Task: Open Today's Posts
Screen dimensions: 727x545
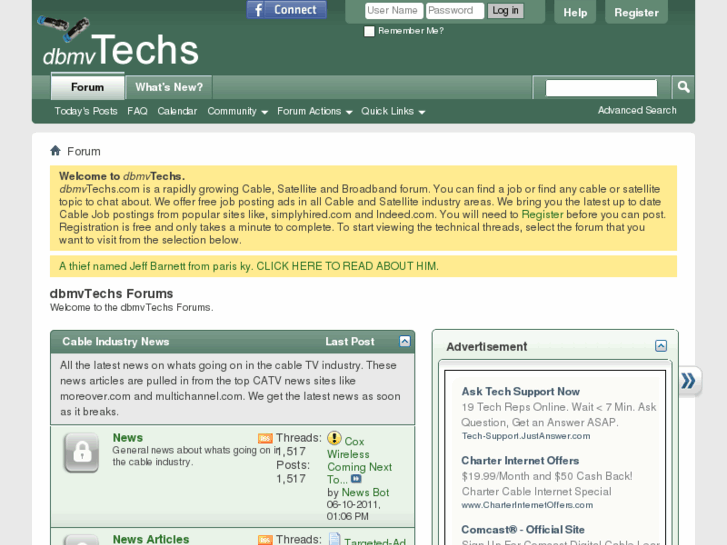Action: tap(86, 111)
